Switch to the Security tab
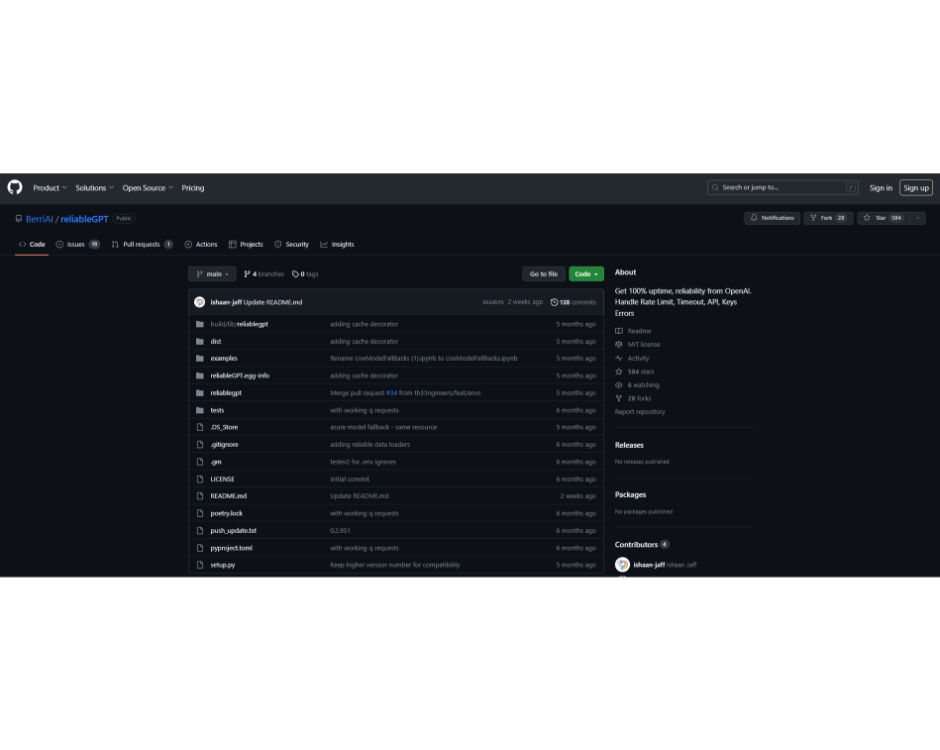Screen dimensions: 940x750 tap(291, 245)
